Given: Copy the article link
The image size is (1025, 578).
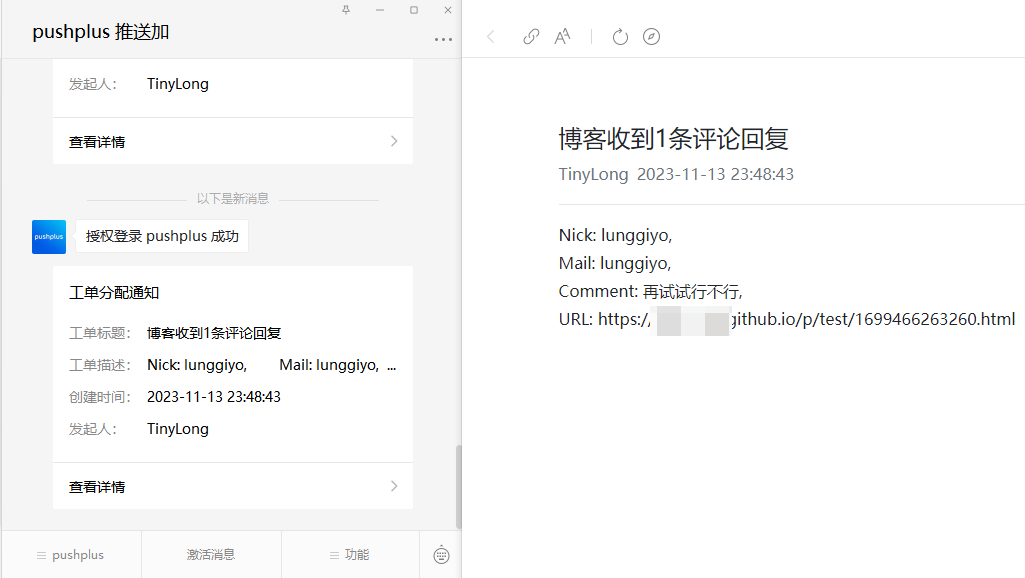Looking at the screenshot, I should 530,36.
